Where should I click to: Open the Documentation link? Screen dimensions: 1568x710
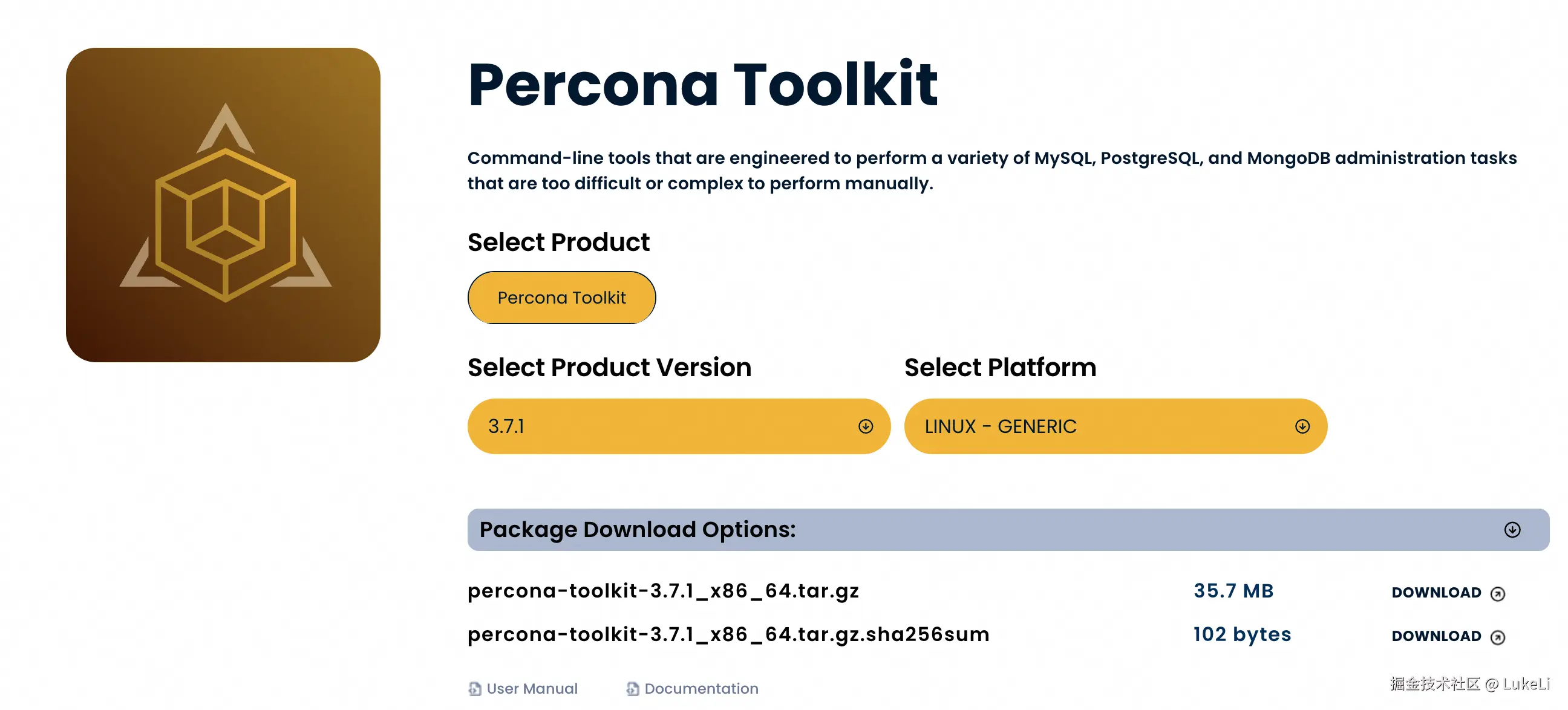(701, 689)
